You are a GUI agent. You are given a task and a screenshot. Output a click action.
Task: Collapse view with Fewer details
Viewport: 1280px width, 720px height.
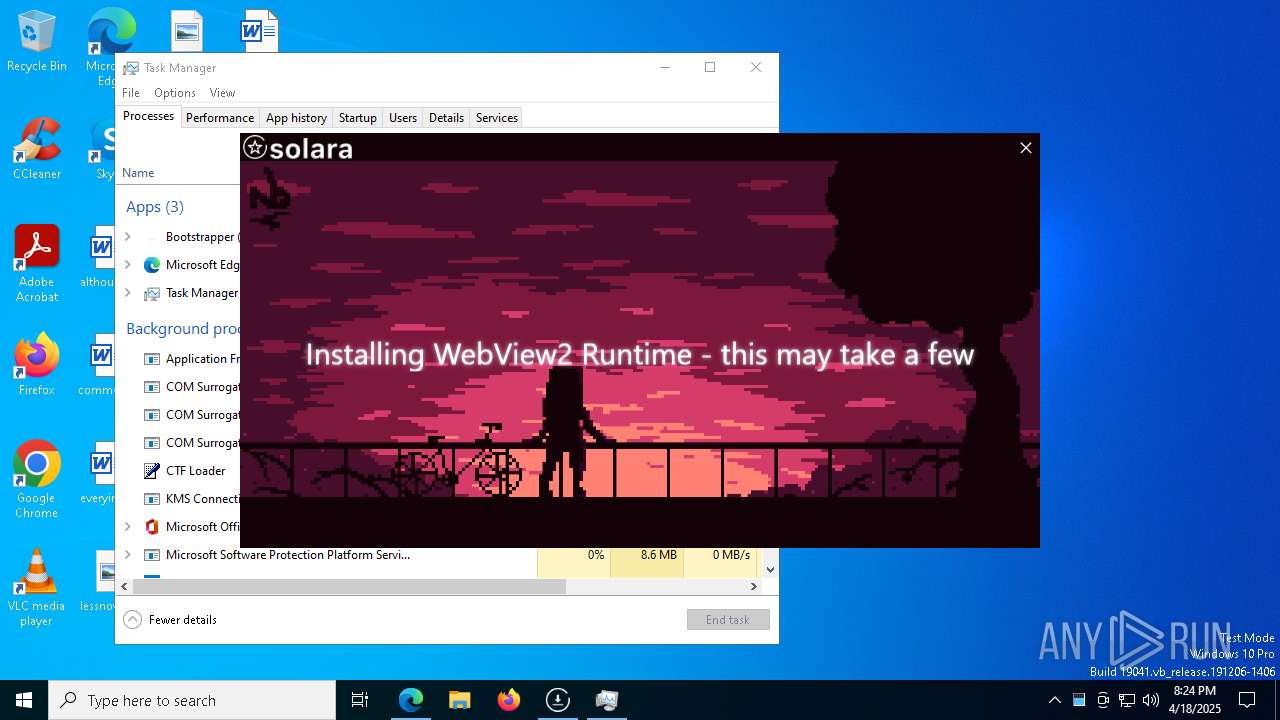(170, 620)
